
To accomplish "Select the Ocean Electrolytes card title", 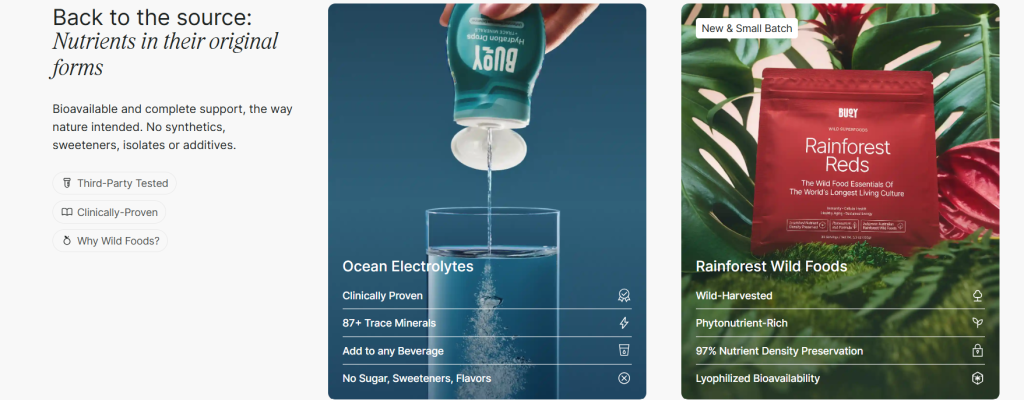I will [x=408, y=266].
